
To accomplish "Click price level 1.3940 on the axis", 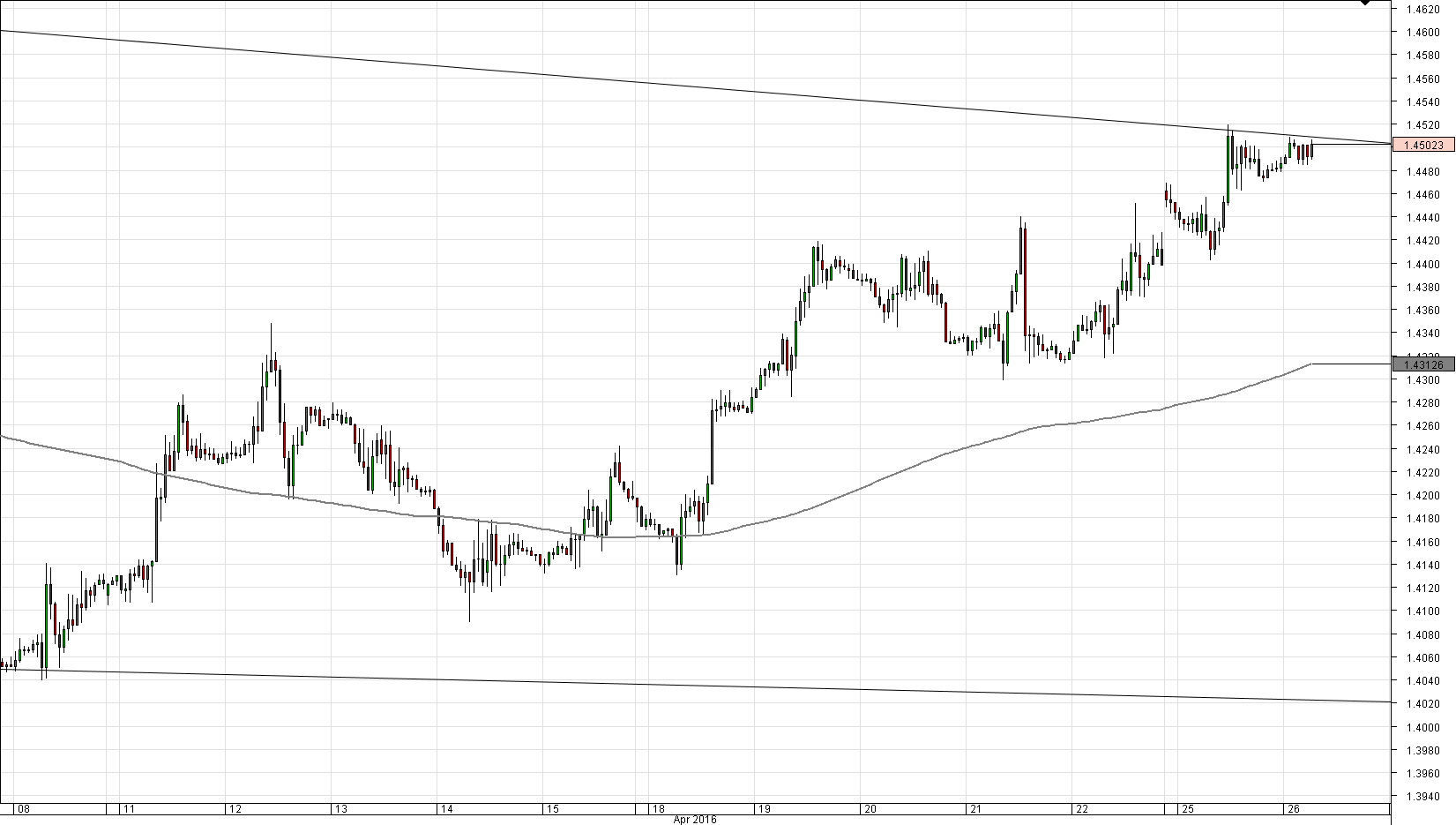I will tap(1425, 797).
